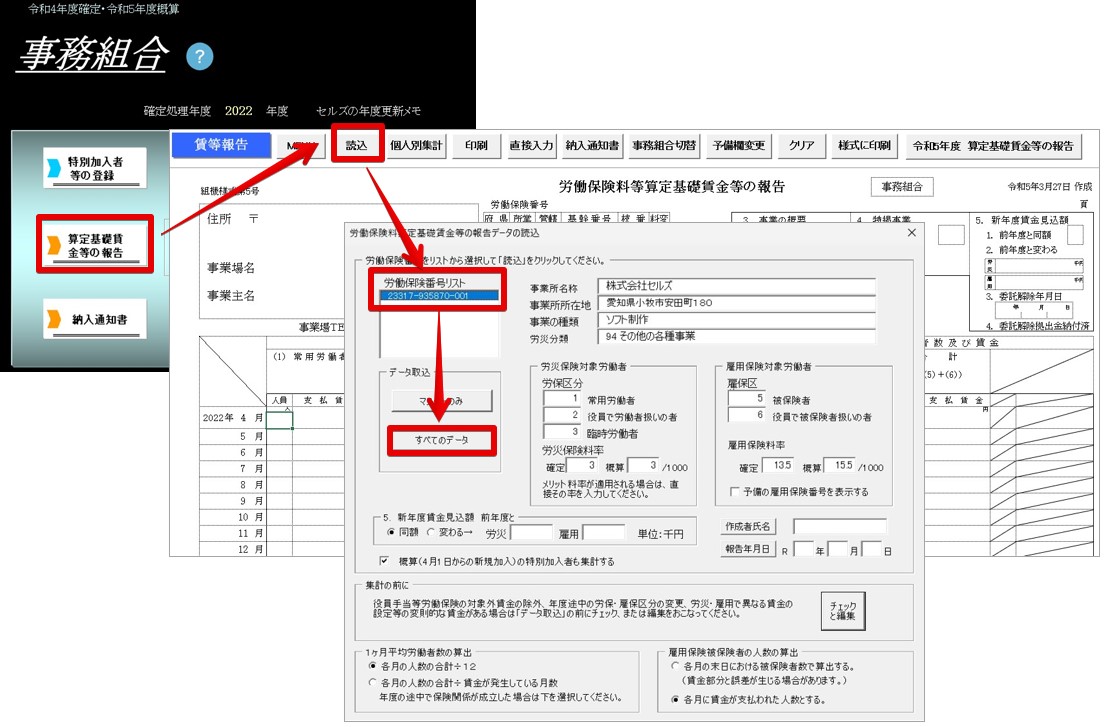Click the 労災保険料率 概算 rate field

click(643, 466)
